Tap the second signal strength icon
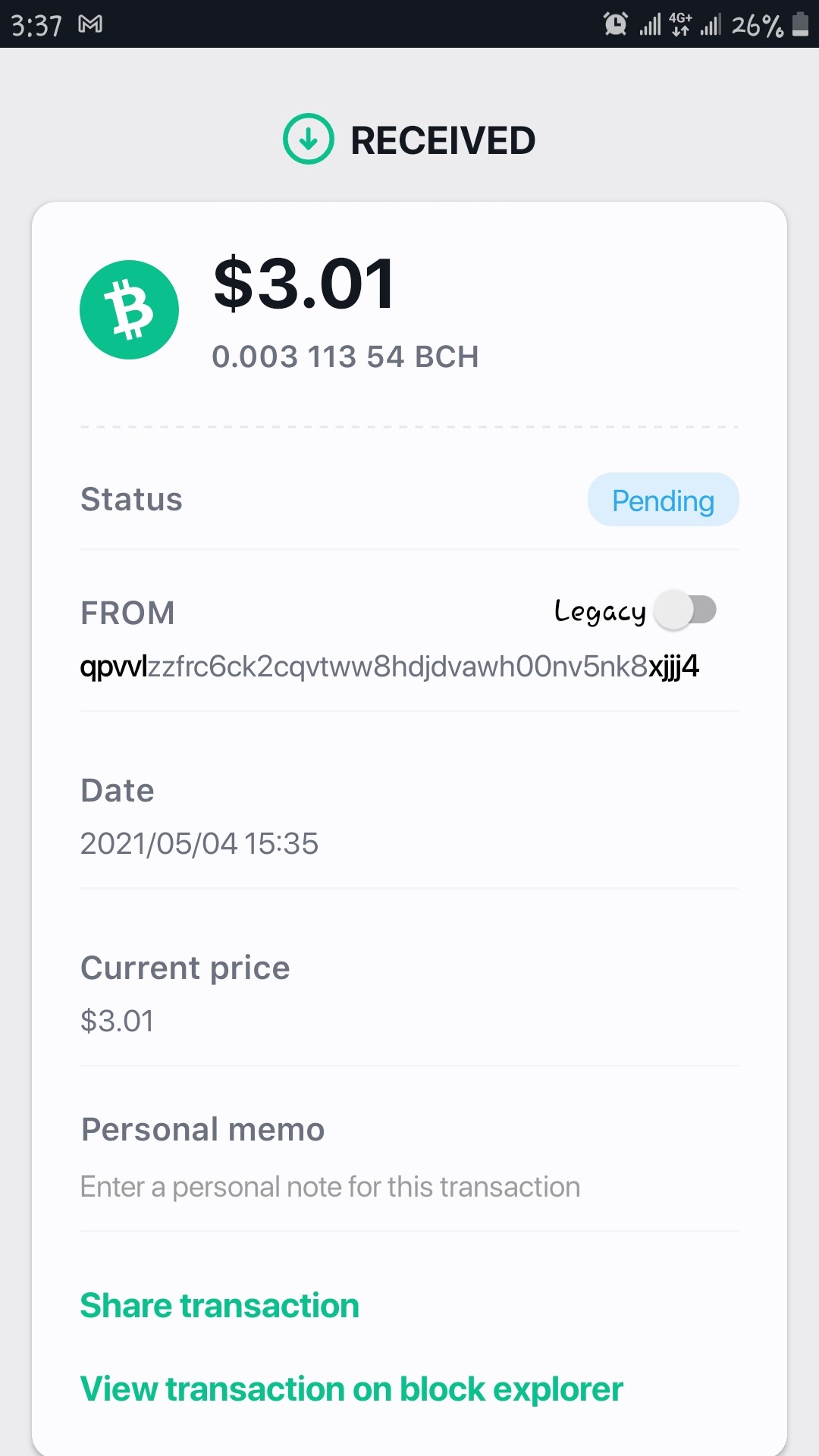This screenshot has width=819, height=1456. 710,25
